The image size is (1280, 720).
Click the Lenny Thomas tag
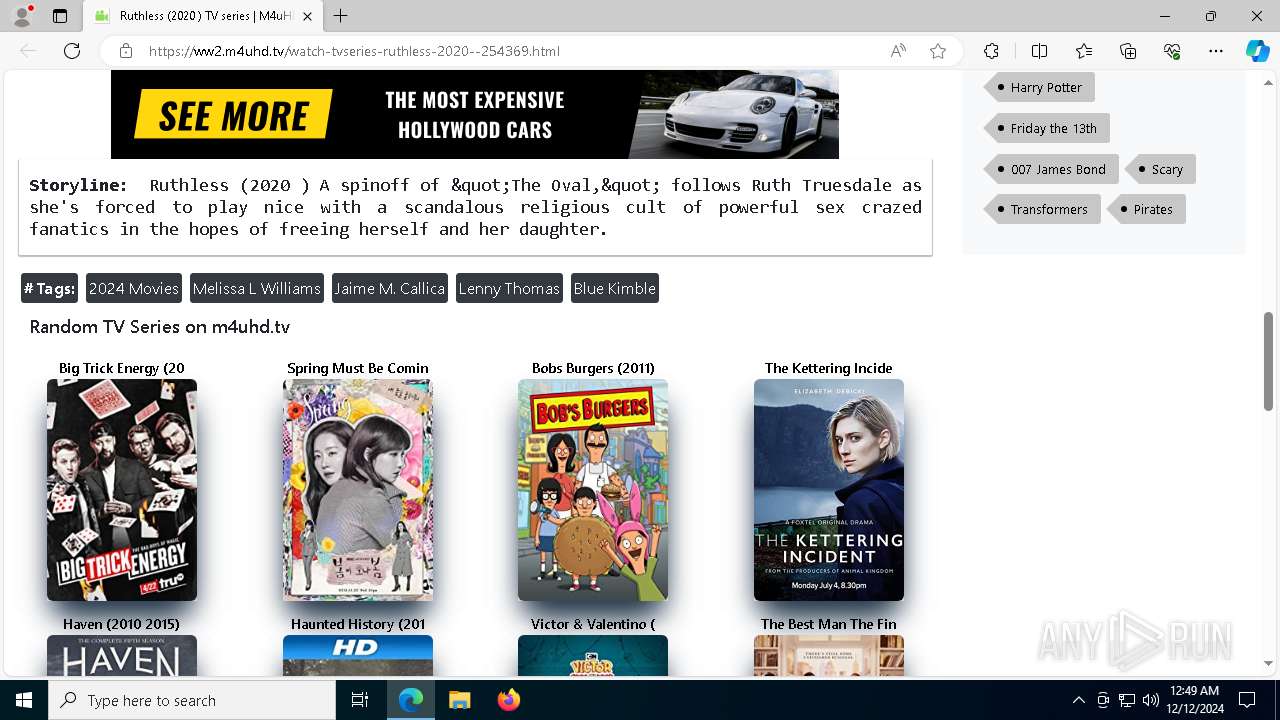pos(509,288)
